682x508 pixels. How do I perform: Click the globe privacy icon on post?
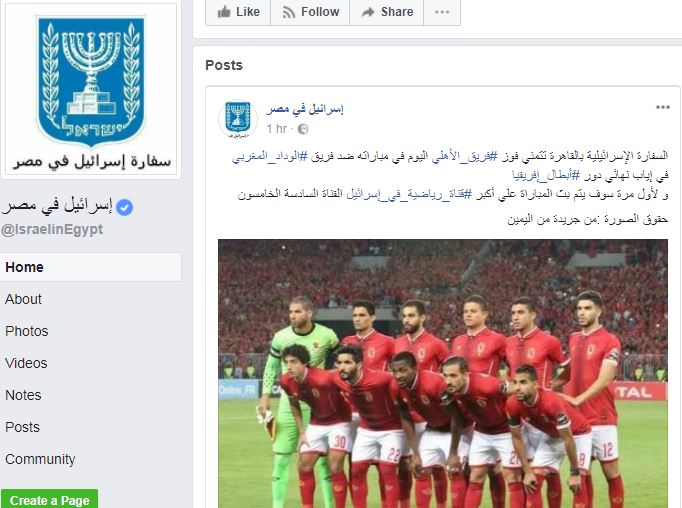click(303, 129)
